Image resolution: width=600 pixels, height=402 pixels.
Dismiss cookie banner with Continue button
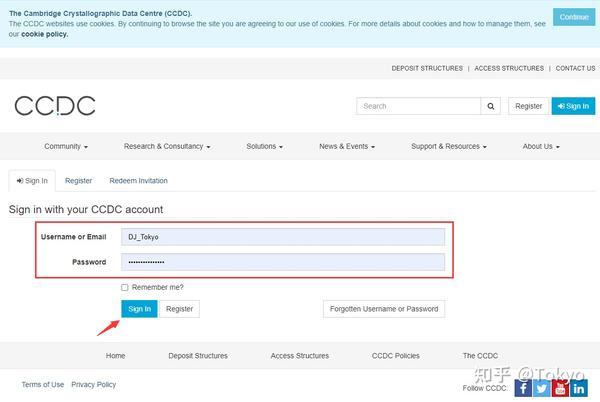tap(574, 17)
